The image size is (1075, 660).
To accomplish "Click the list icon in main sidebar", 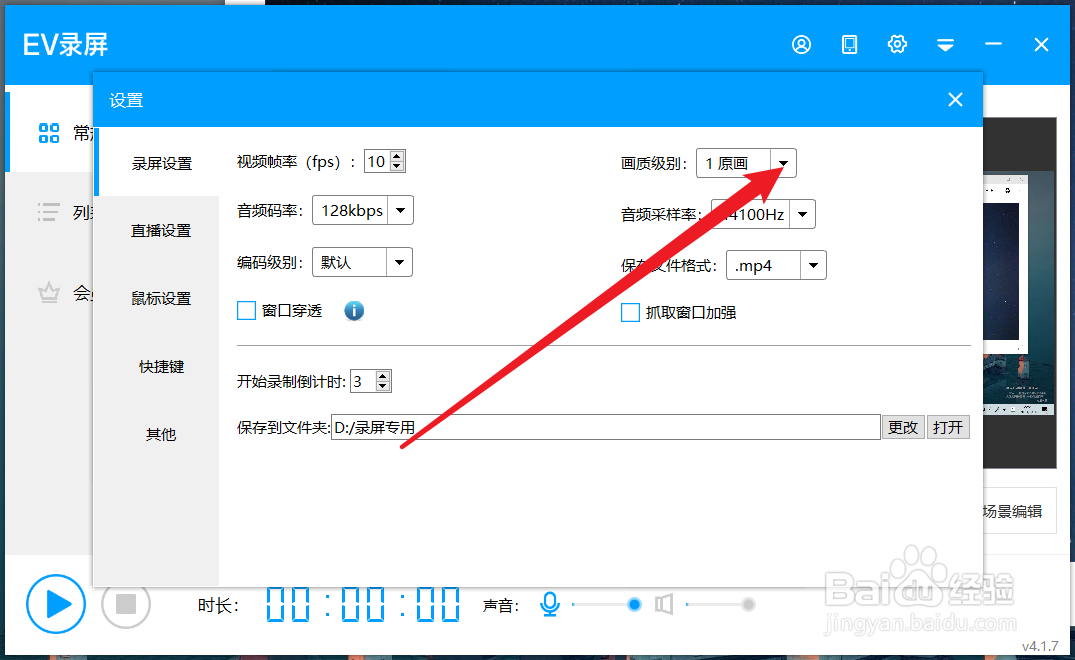I will click(x=48, y=212).
